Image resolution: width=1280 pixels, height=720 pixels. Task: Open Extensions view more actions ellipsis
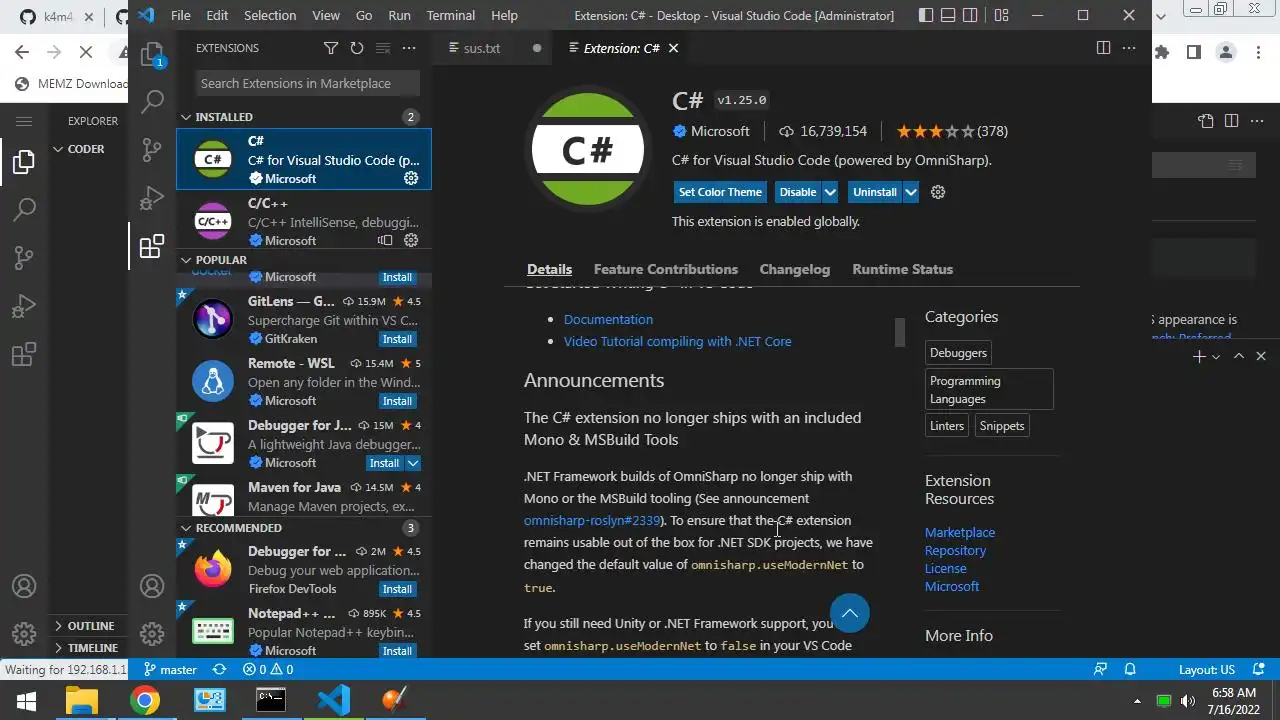point(408,48)
